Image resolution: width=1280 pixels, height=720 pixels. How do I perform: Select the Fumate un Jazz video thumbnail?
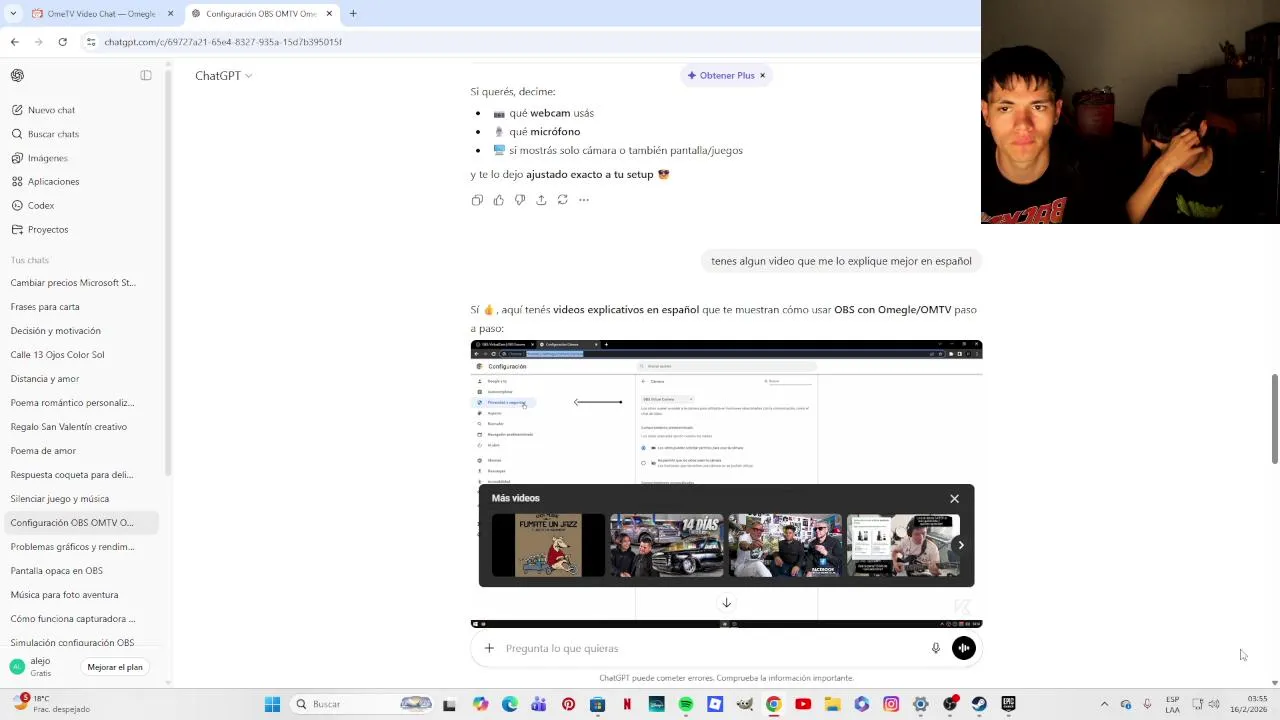[548, 545]
